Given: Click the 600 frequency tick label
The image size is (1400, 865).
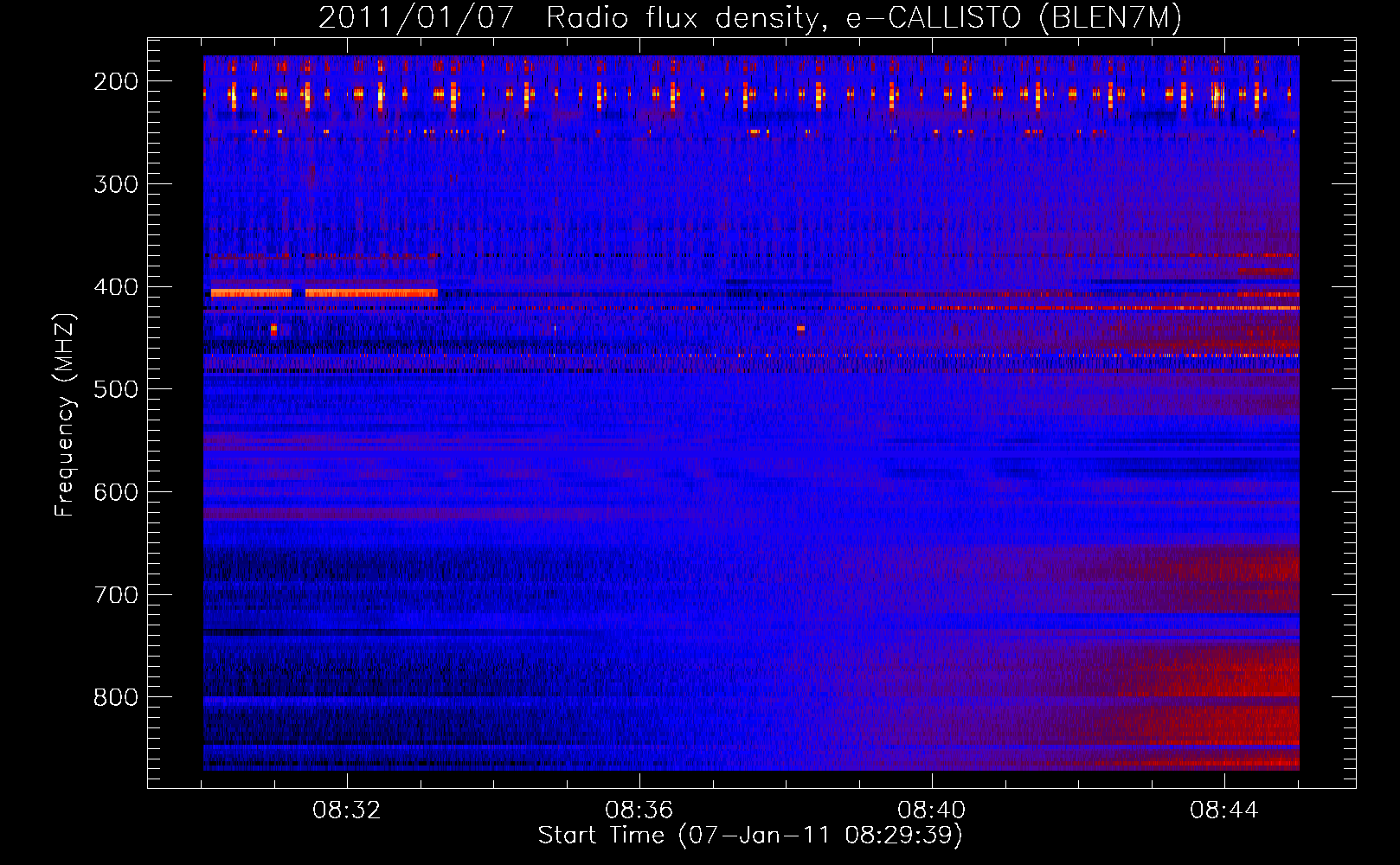Looking at the screenshot, I should (x=116, y=492).
